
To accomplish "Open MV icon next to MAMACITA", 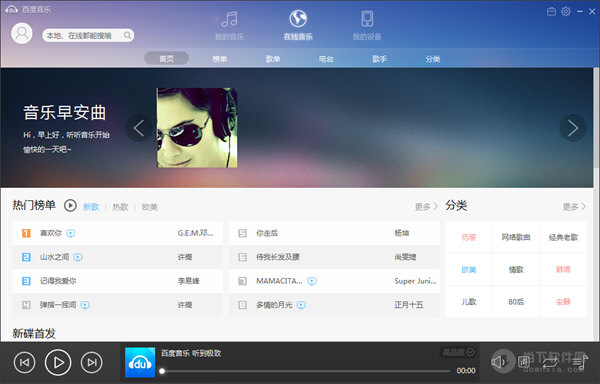I will pyautogui.click(x=312, y=281).
